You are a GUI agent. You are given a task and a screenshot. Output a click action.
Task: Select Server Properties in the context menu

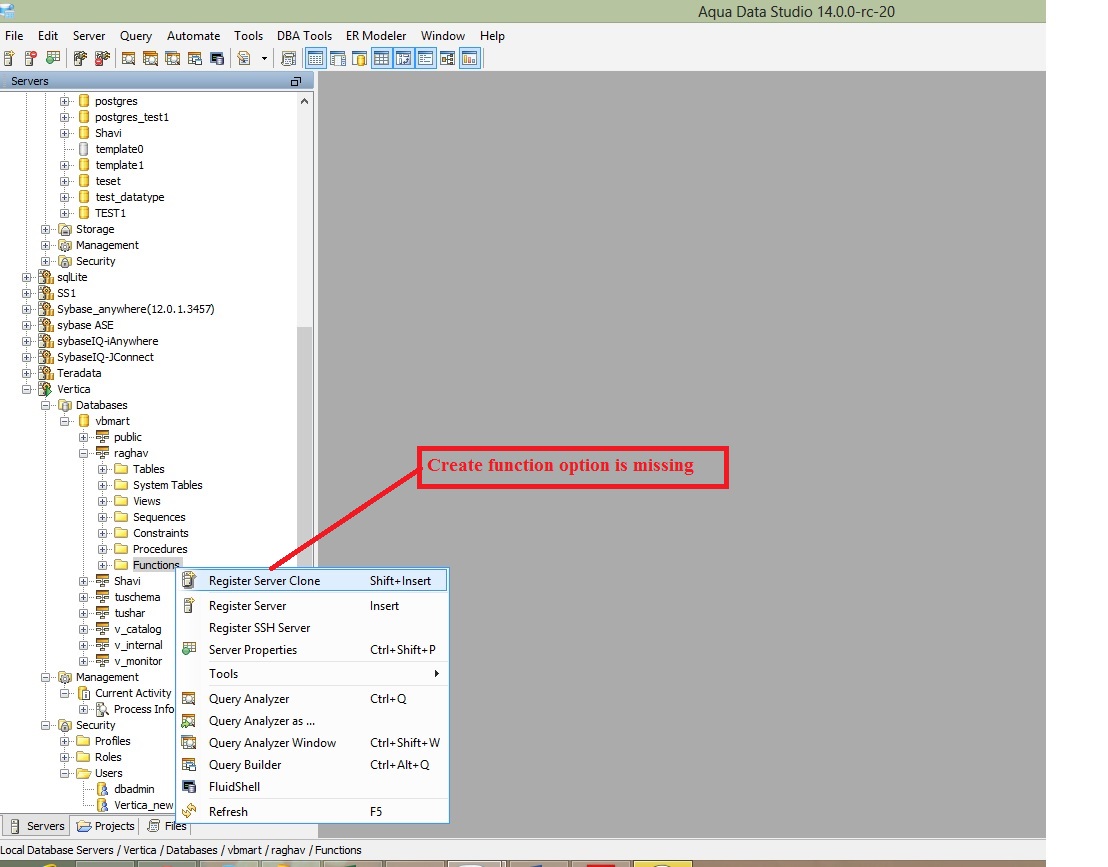(312, 649)
